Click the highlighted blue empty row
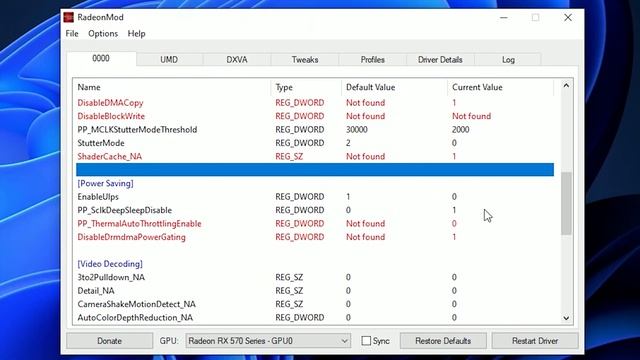 tap(315, 170)
